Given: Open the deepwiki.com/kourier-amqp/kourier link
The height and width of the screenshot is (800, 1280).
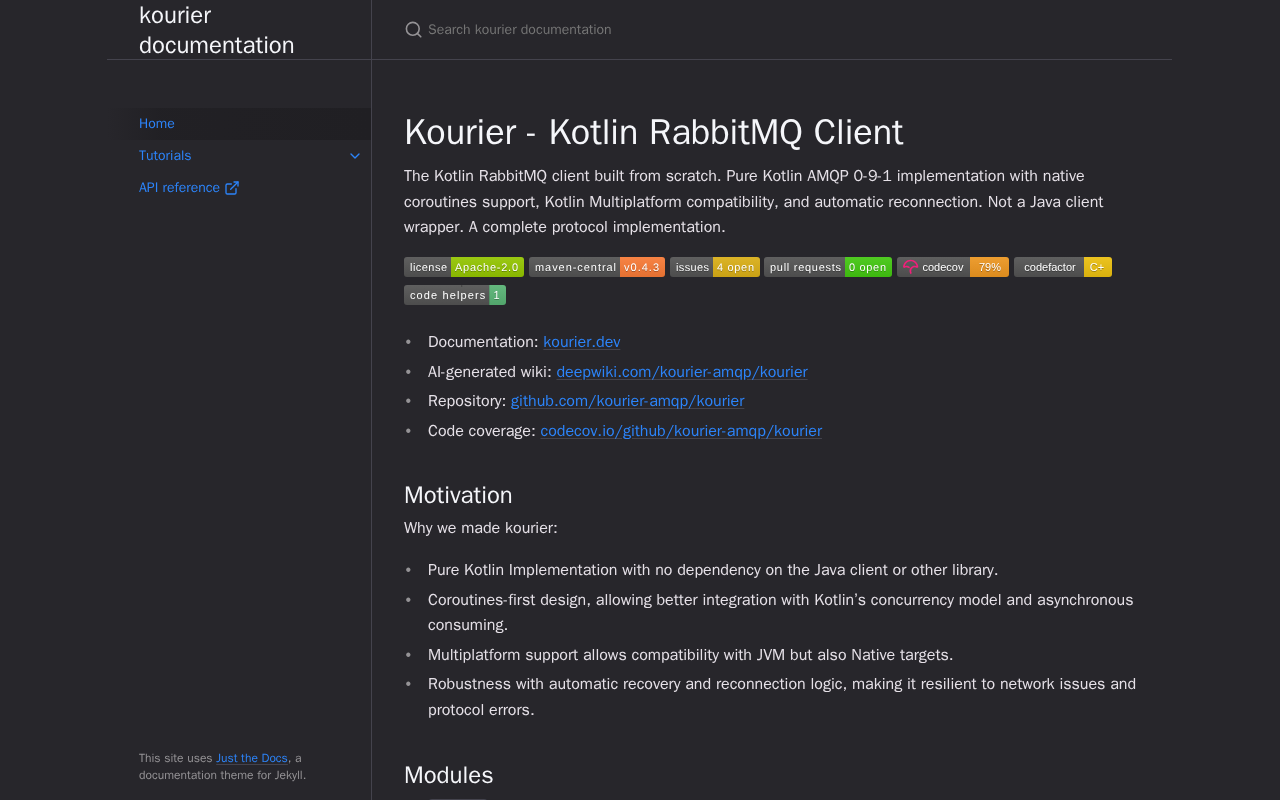Looking at the screenshot, I should click(x=682, y=372).
